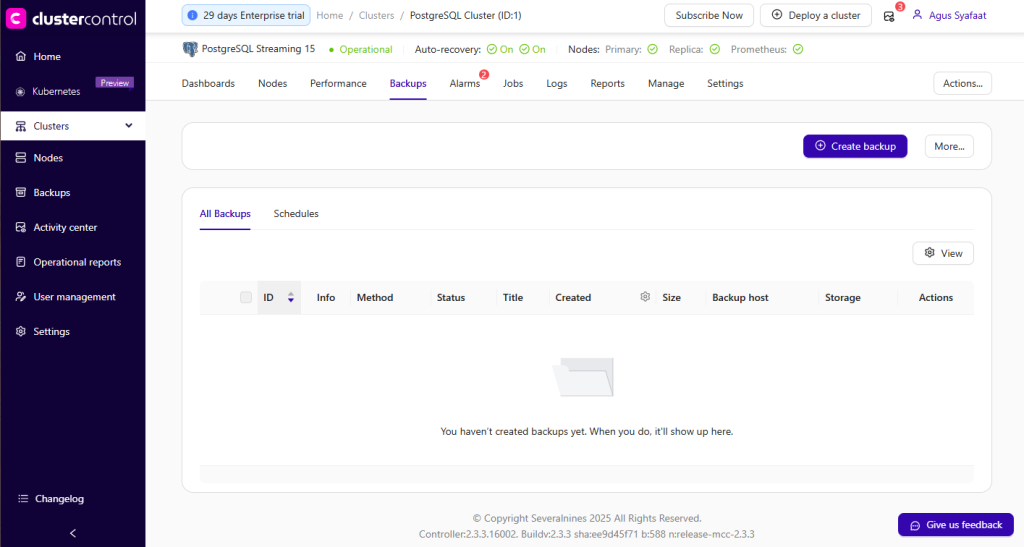Open the Alarms tab
Image resolution: width=1024 pixels, height=547 pixels.
pos(464,84)
